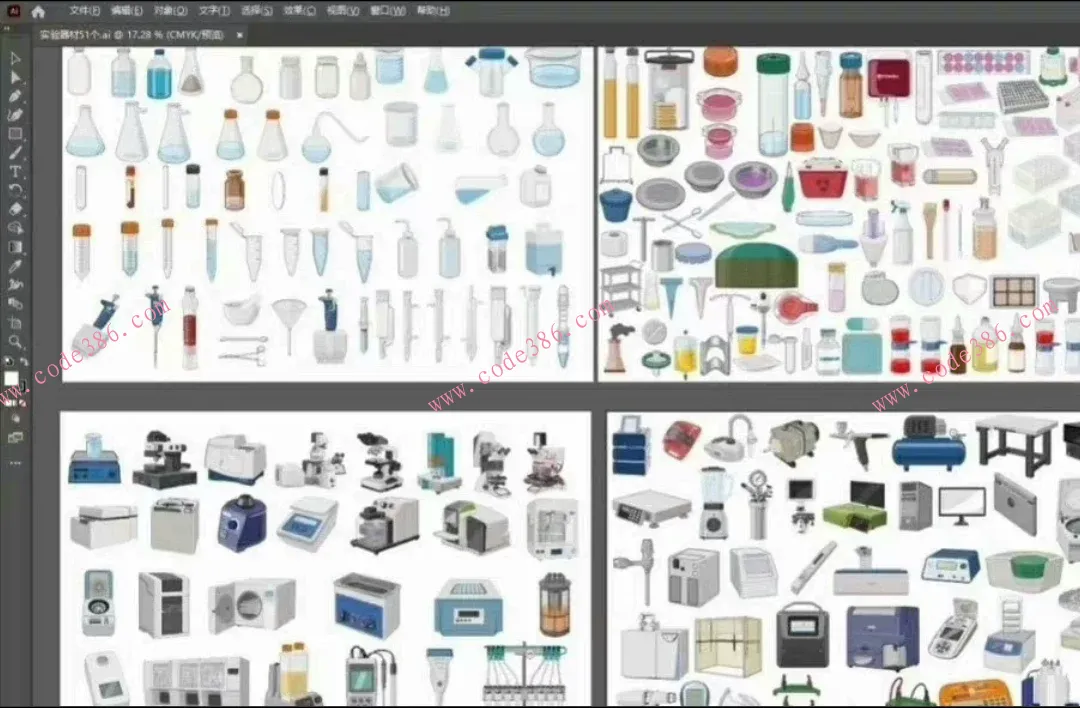Open the 效果(C) menu
The image size is (1080, 708).
click(299, 12)
